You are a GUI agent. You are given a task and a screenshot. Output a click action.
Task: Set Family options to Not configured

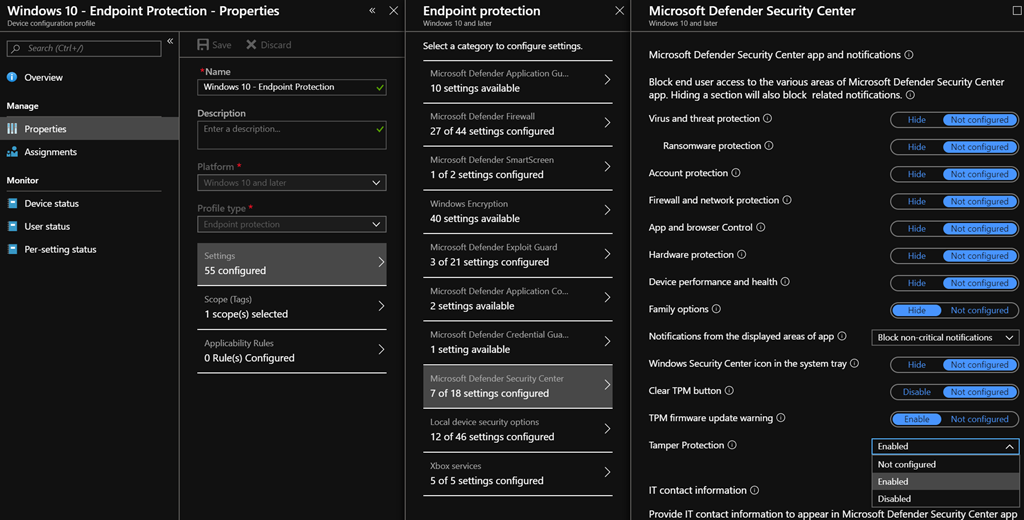979,310
